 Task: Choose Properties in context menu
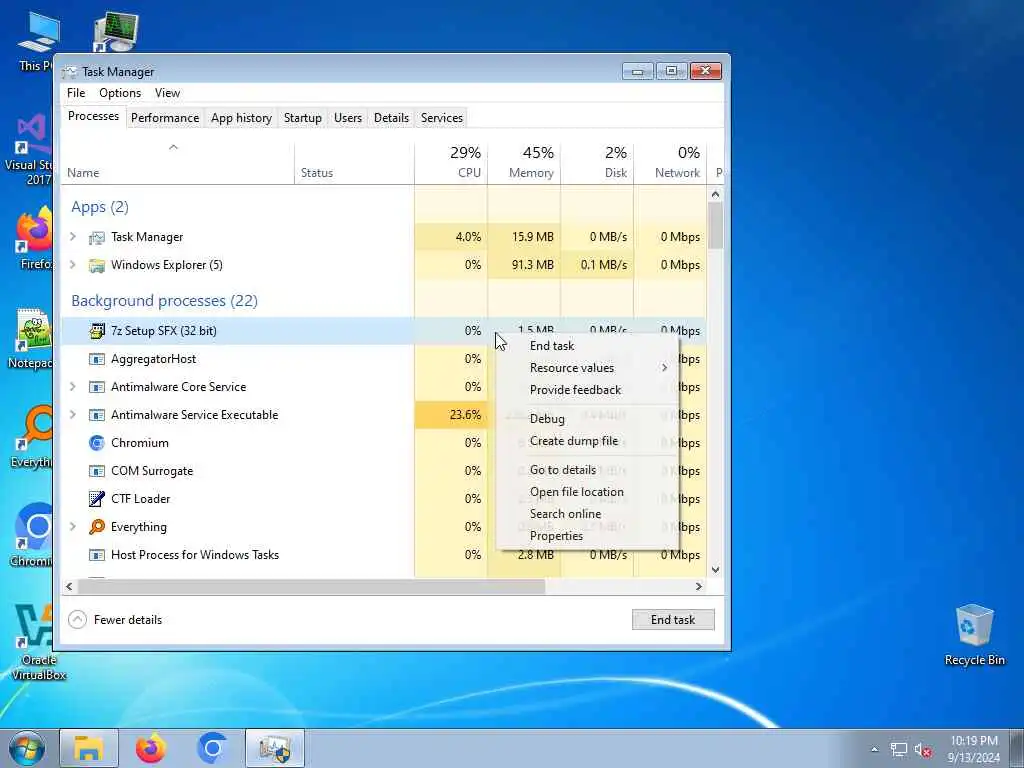(x=587, y=536)
